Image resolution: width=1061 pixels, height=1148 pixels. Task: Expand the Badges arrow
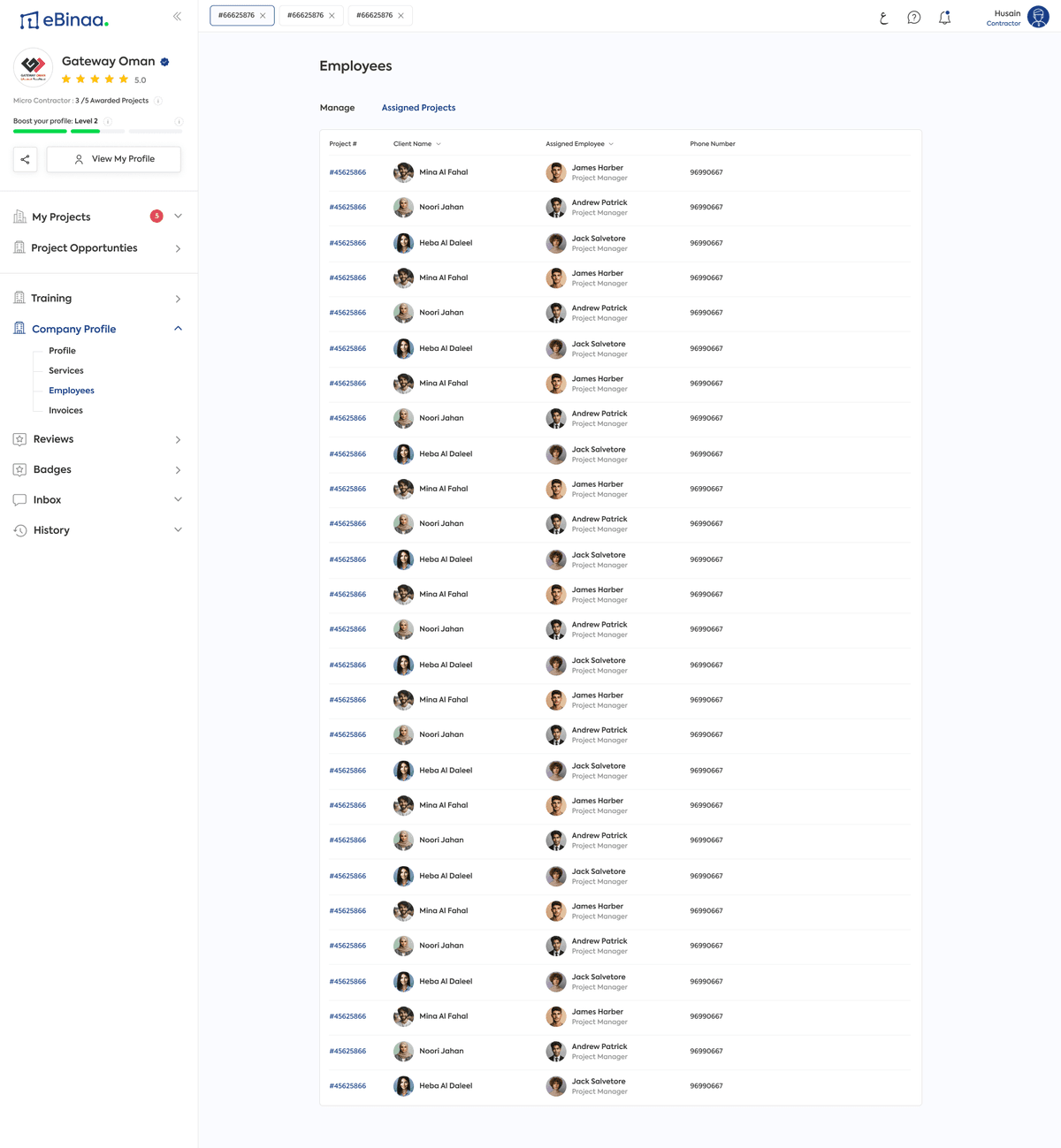pyautogui.click(x=178, y=470)
